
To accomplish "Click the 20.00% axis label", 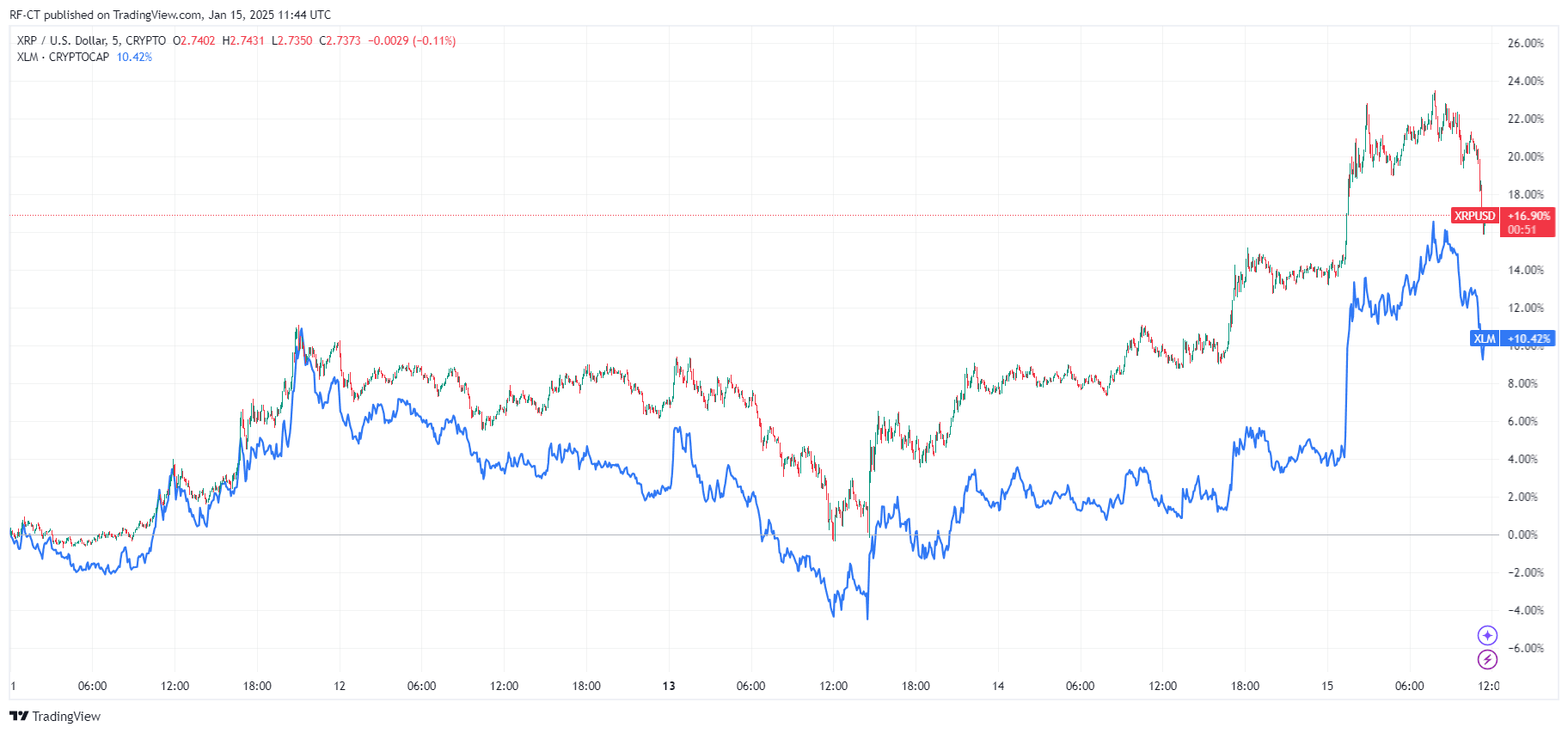I will [1526, 156].
